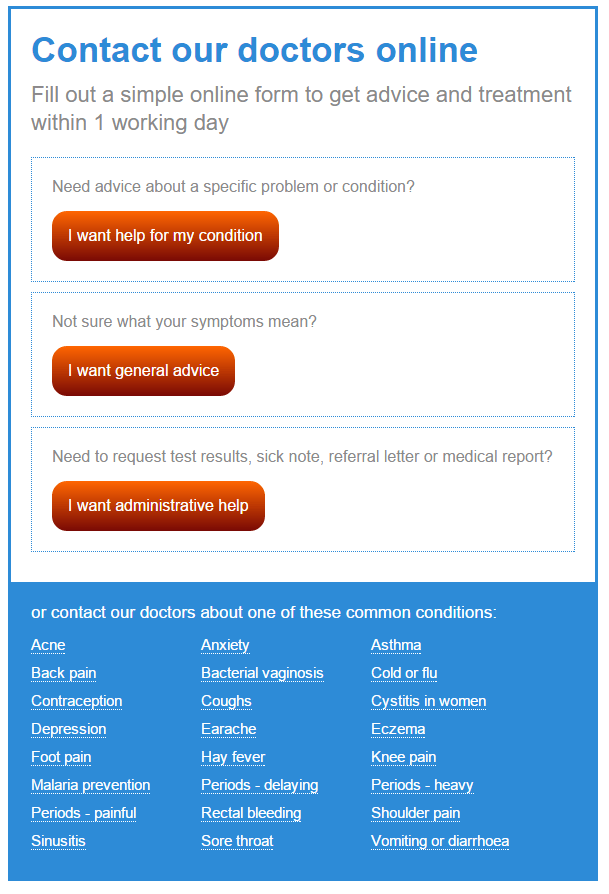Click the Shoulder pain link
The image size is (609, 894).
tap(416, 813)
